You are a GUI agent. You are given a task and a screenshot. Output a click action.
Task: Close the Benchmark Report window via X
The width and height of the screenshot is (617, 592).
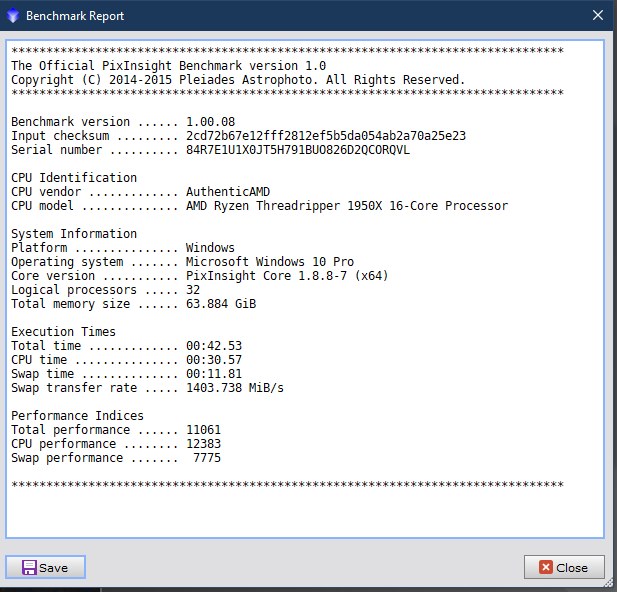[598, 15]
